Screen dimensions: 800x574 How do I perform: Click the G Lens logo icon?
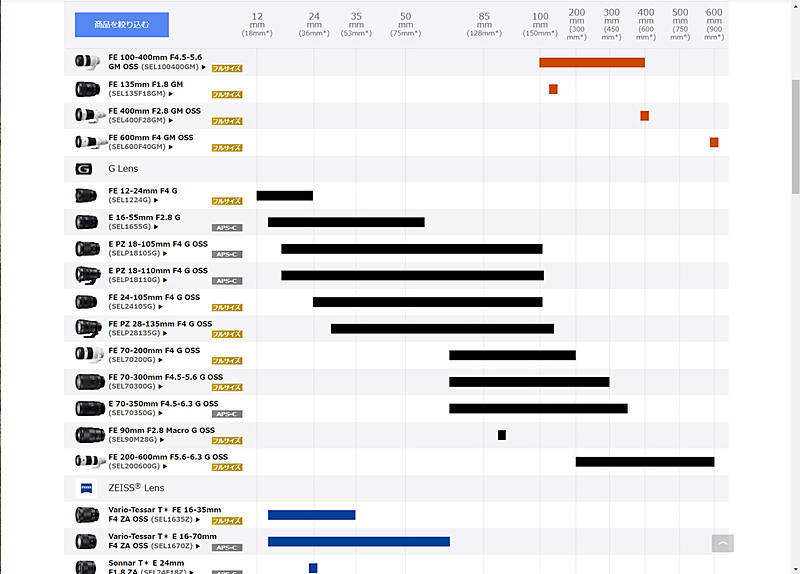[x=84, y=169]
